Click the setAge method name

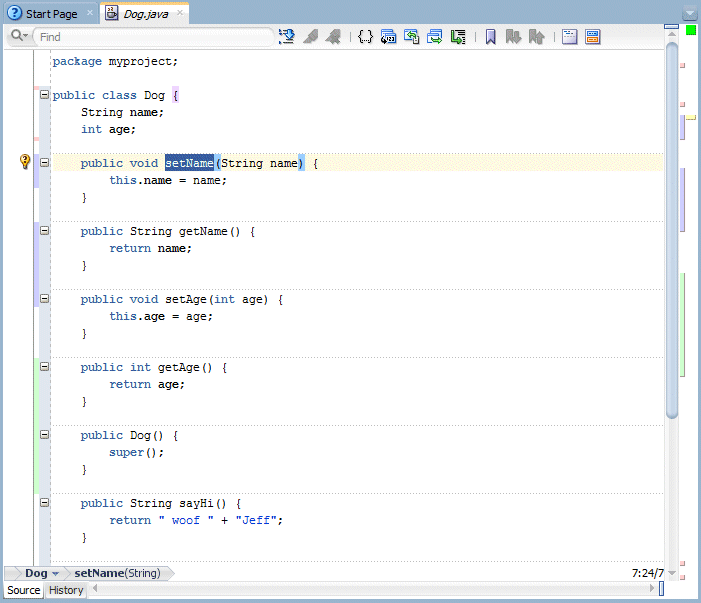(186, 299)
